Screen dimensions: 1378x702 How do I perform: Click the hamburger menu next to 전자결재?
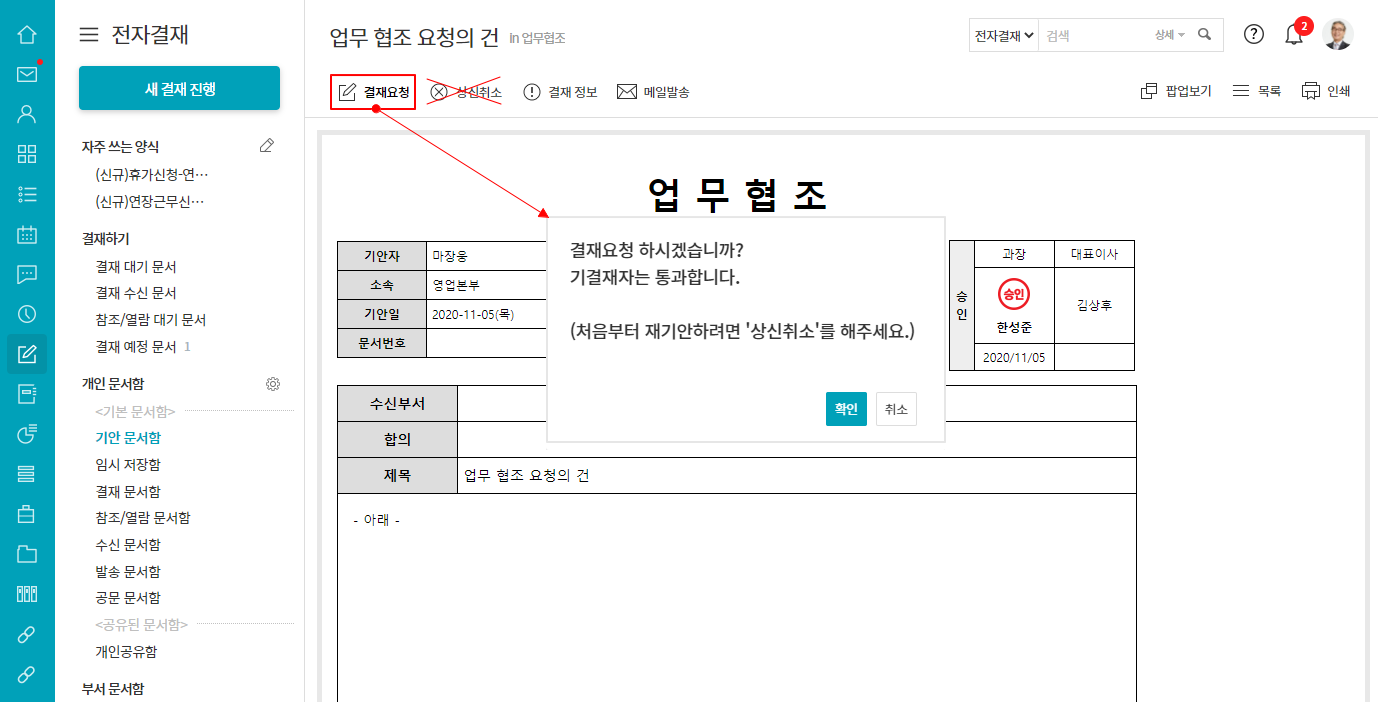89,35
